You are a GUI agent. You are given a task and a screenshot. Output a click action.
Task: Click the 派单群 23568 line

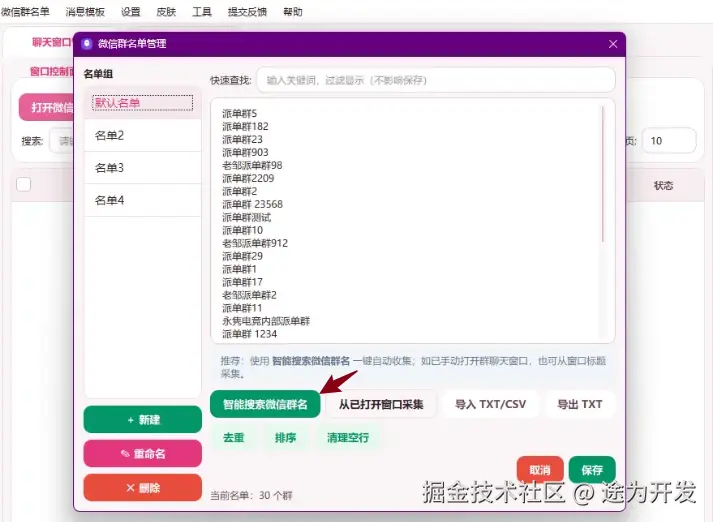coord(252,204)
